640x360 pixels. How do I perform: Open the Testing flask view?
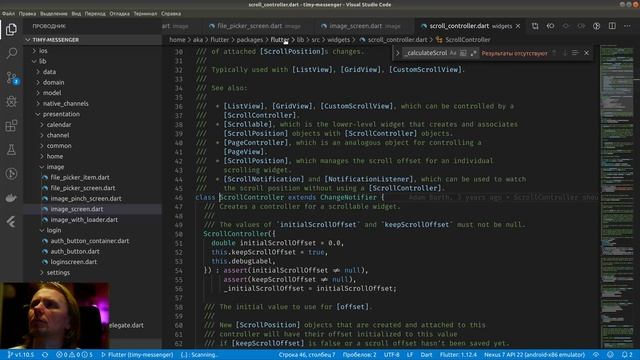tap(11, 149)
